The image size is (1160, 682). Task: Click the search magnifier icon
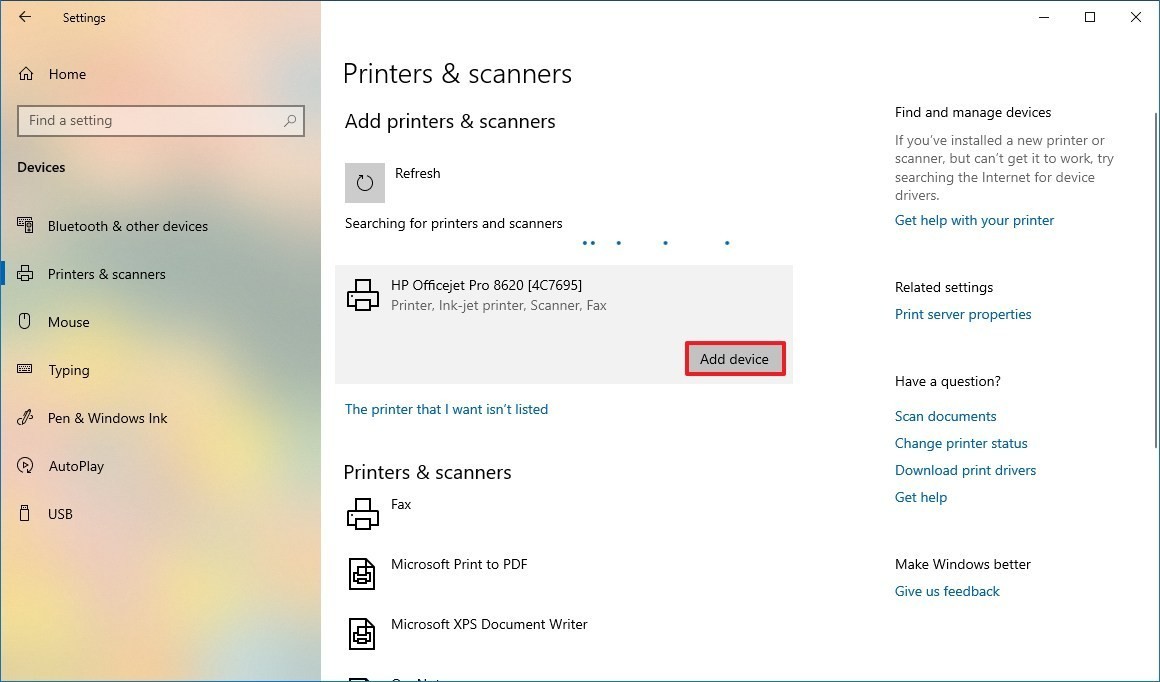pos(290,121)
